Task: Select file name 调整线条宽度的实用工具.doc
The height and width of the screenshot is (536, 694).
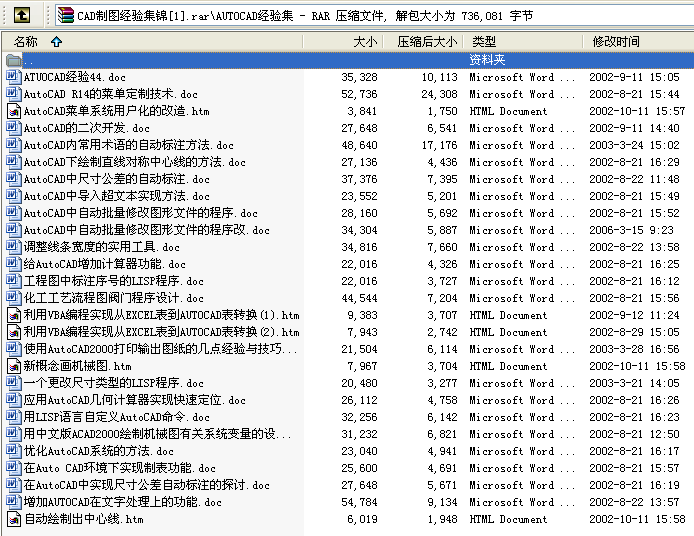Action: [x=101, y=247]
